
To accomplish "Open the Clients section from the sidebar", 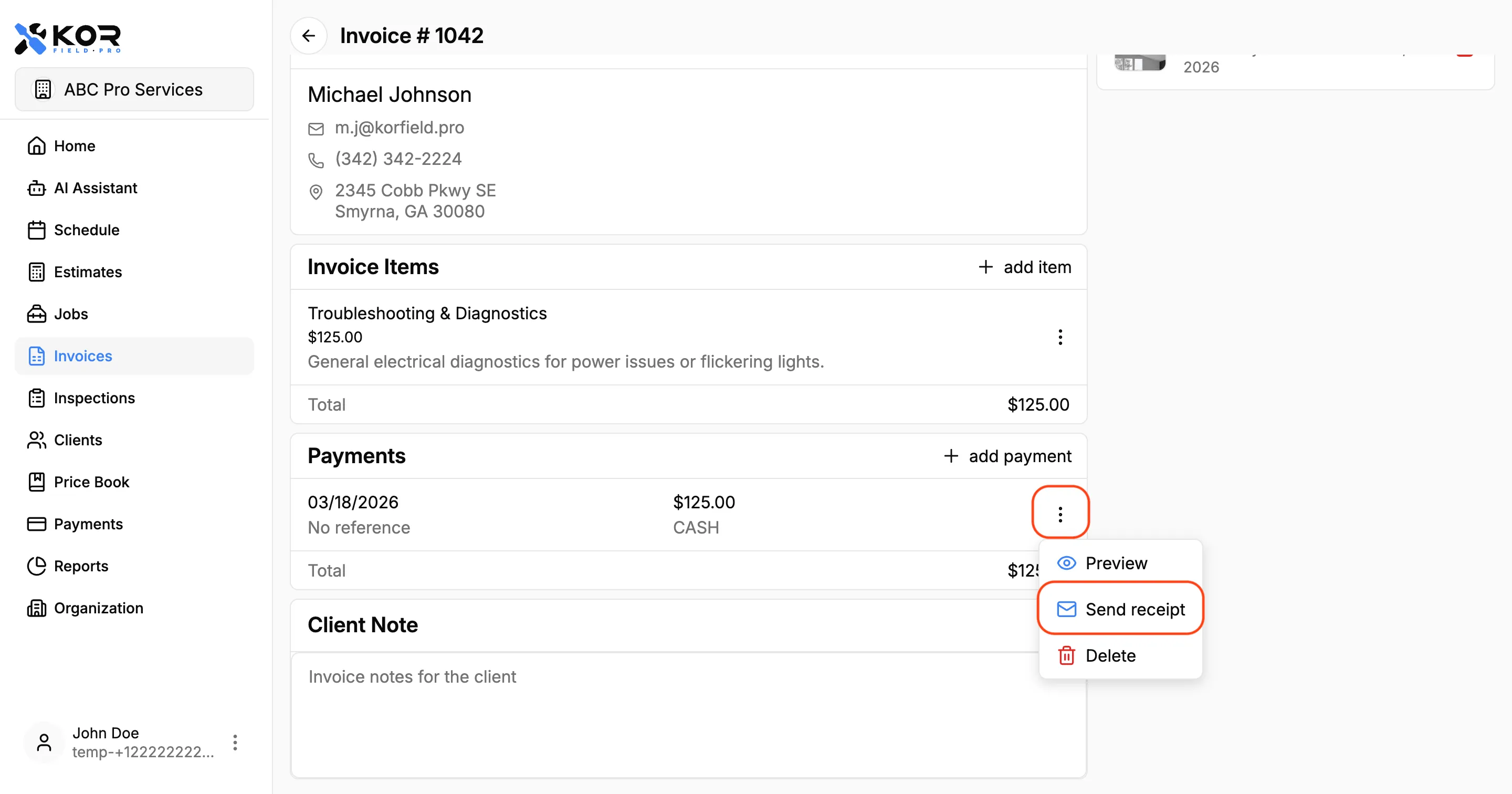I will [78, 440].
